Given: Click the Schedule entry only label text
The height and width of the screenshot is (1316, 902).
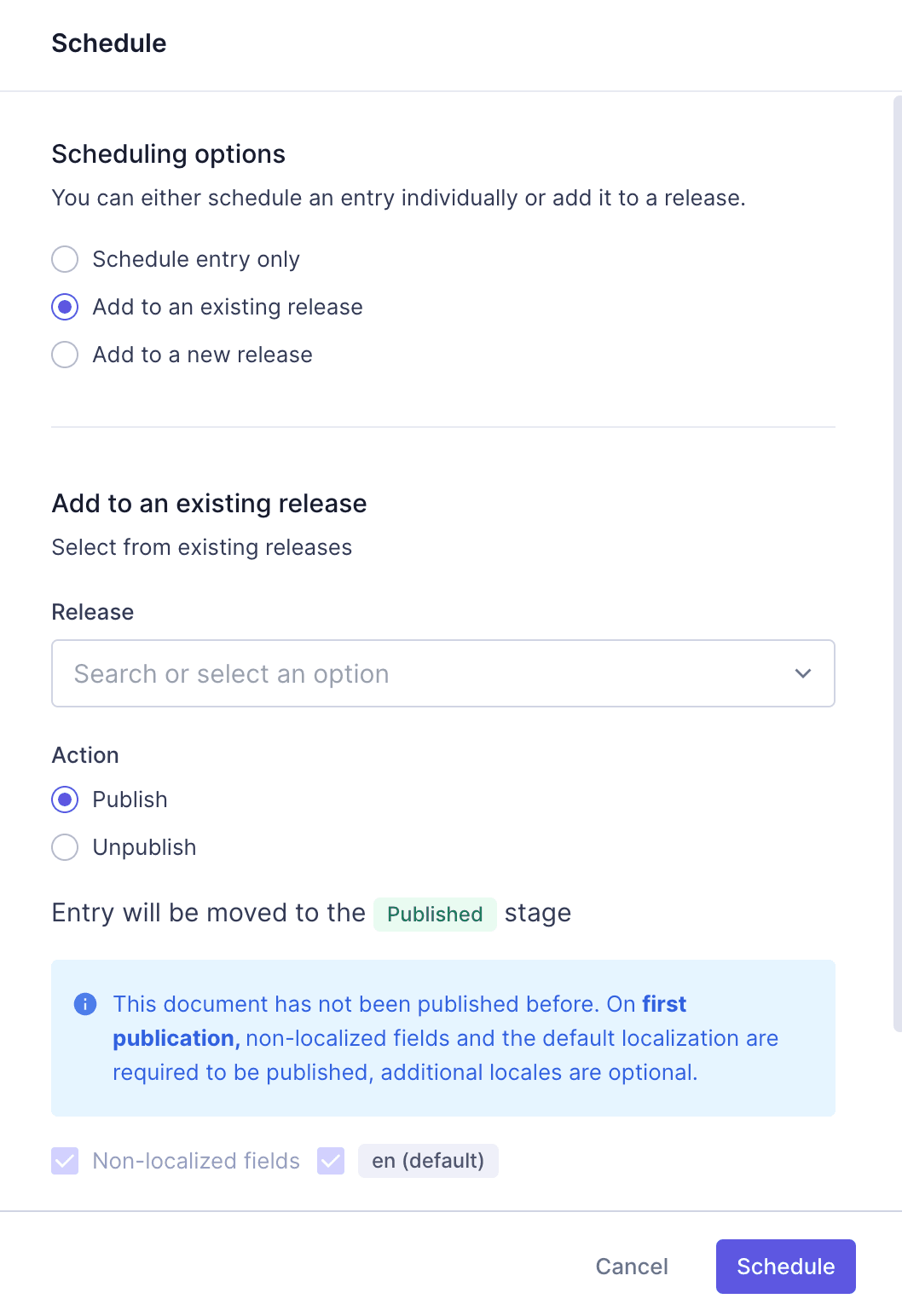Looking at the screenshot, I should (x=196, y=259).
